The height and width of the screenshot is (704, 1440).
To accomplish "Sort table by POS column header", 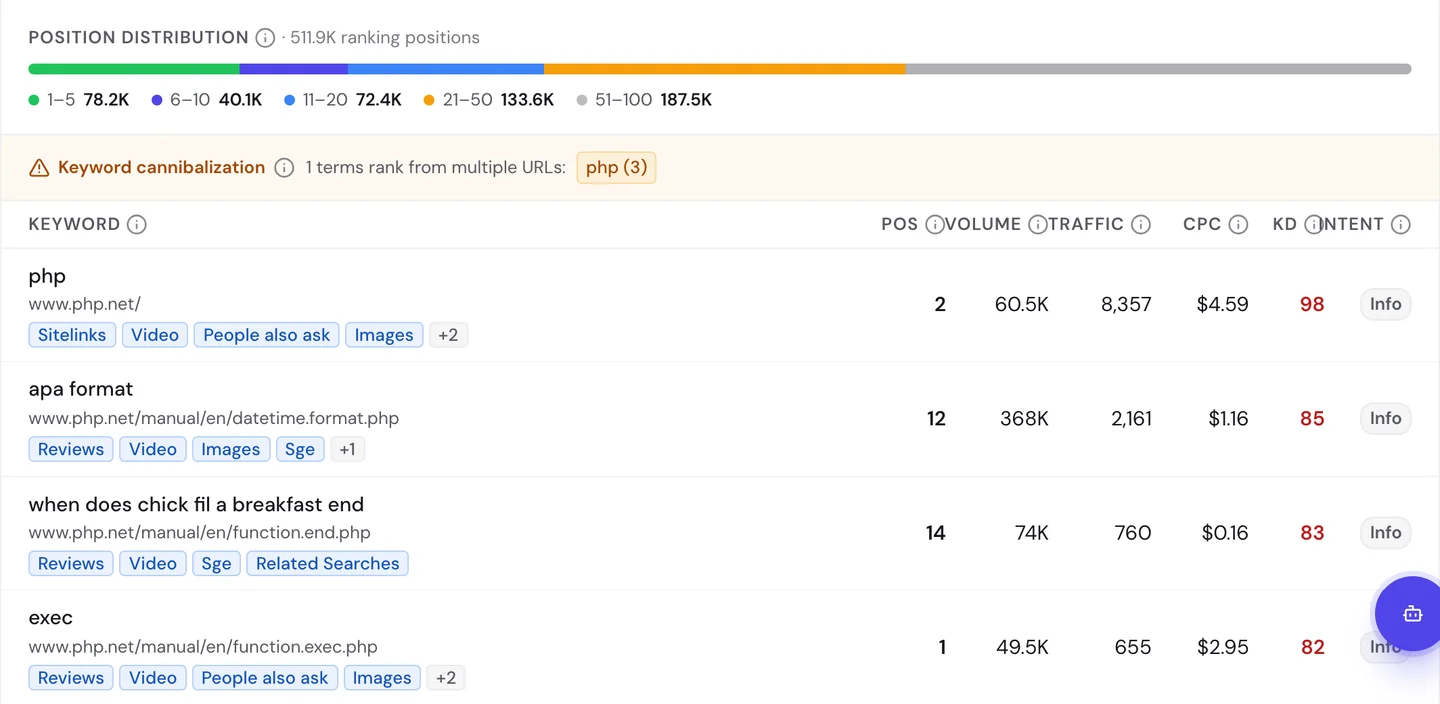I will [899, 225].
